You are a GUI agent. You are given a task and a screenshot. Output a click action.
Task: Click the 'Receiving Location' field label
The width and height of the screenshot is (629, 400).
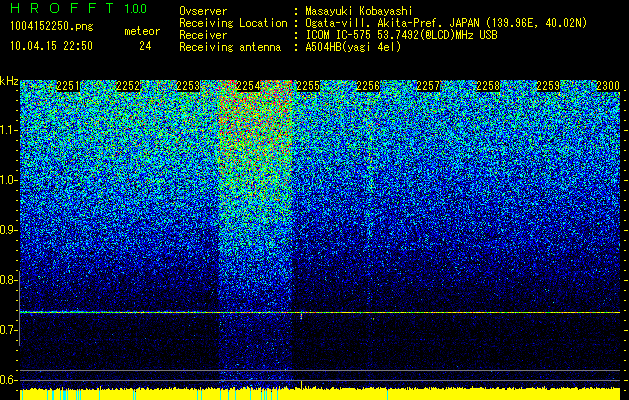tap(233, 23)
